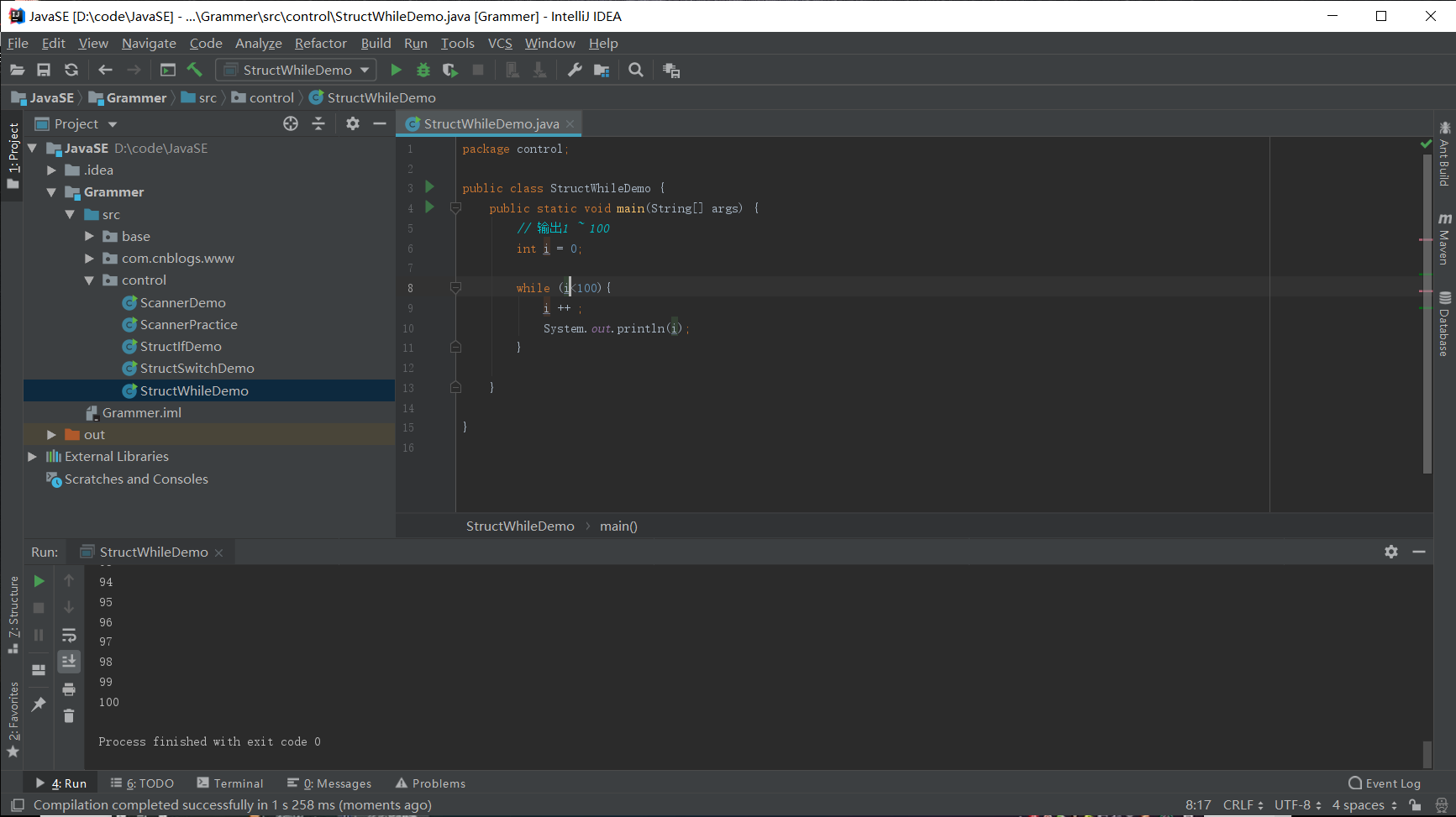The width and height of the screenshot is (1456, 817).
Task: Toggle soft-wrap in the Run console
Action: click(x=69, y=635)
